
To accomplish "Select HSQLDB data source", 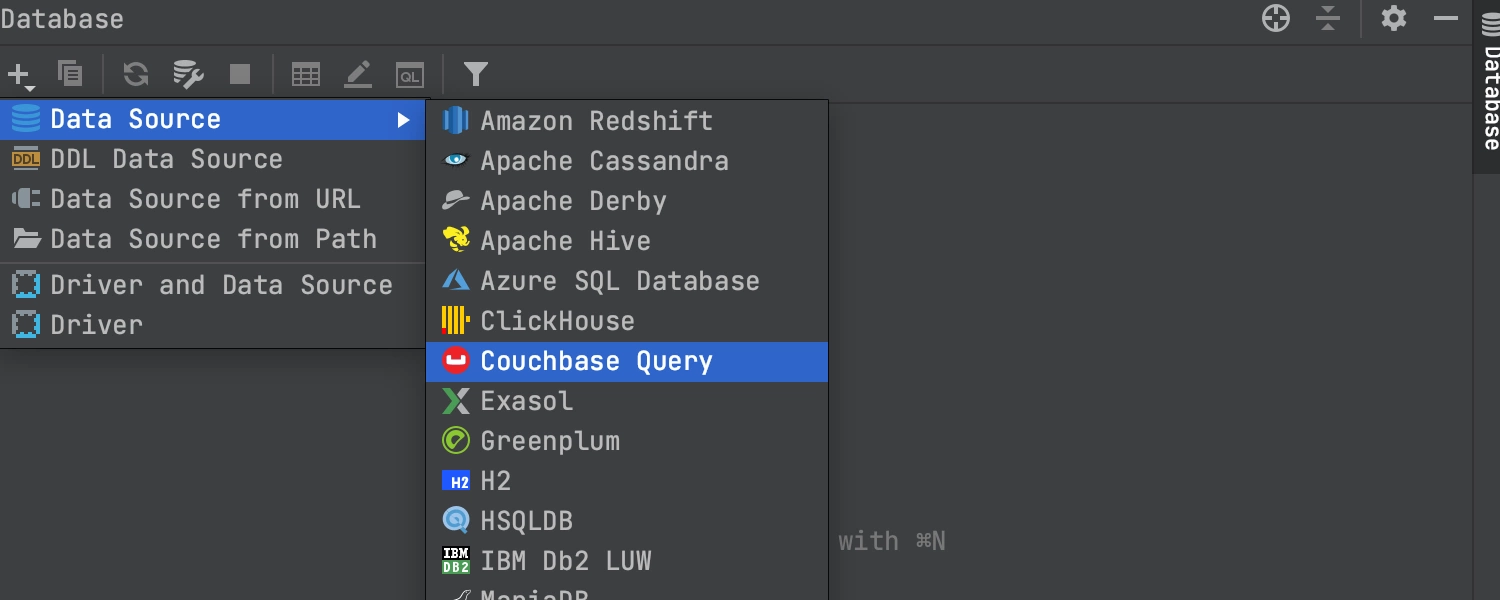I will (627, 521).
